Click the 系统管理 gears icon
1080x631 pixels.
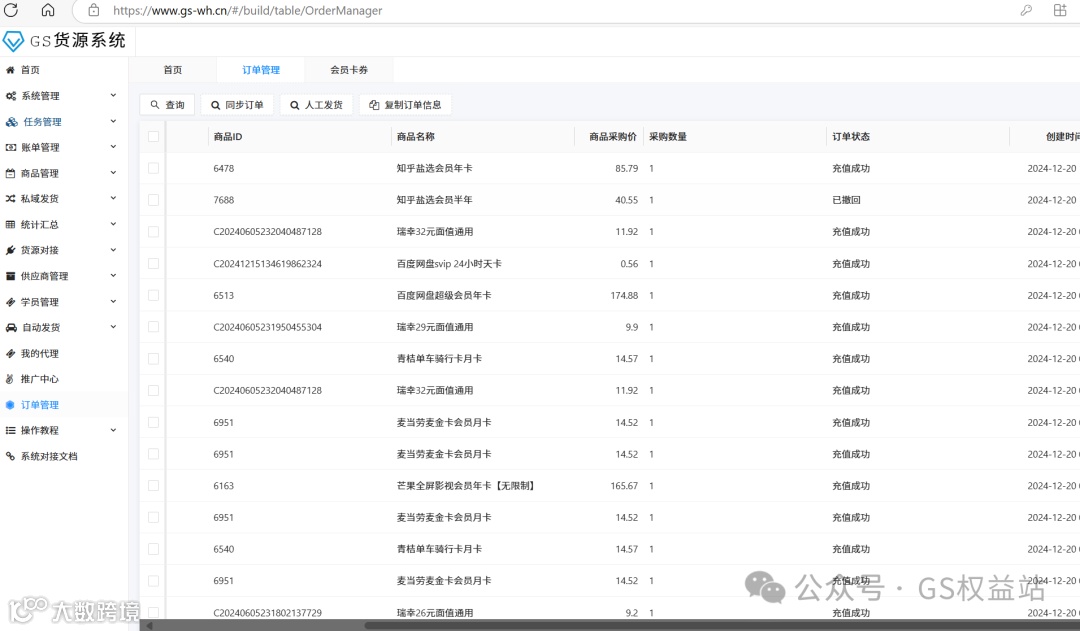point(10,96)
